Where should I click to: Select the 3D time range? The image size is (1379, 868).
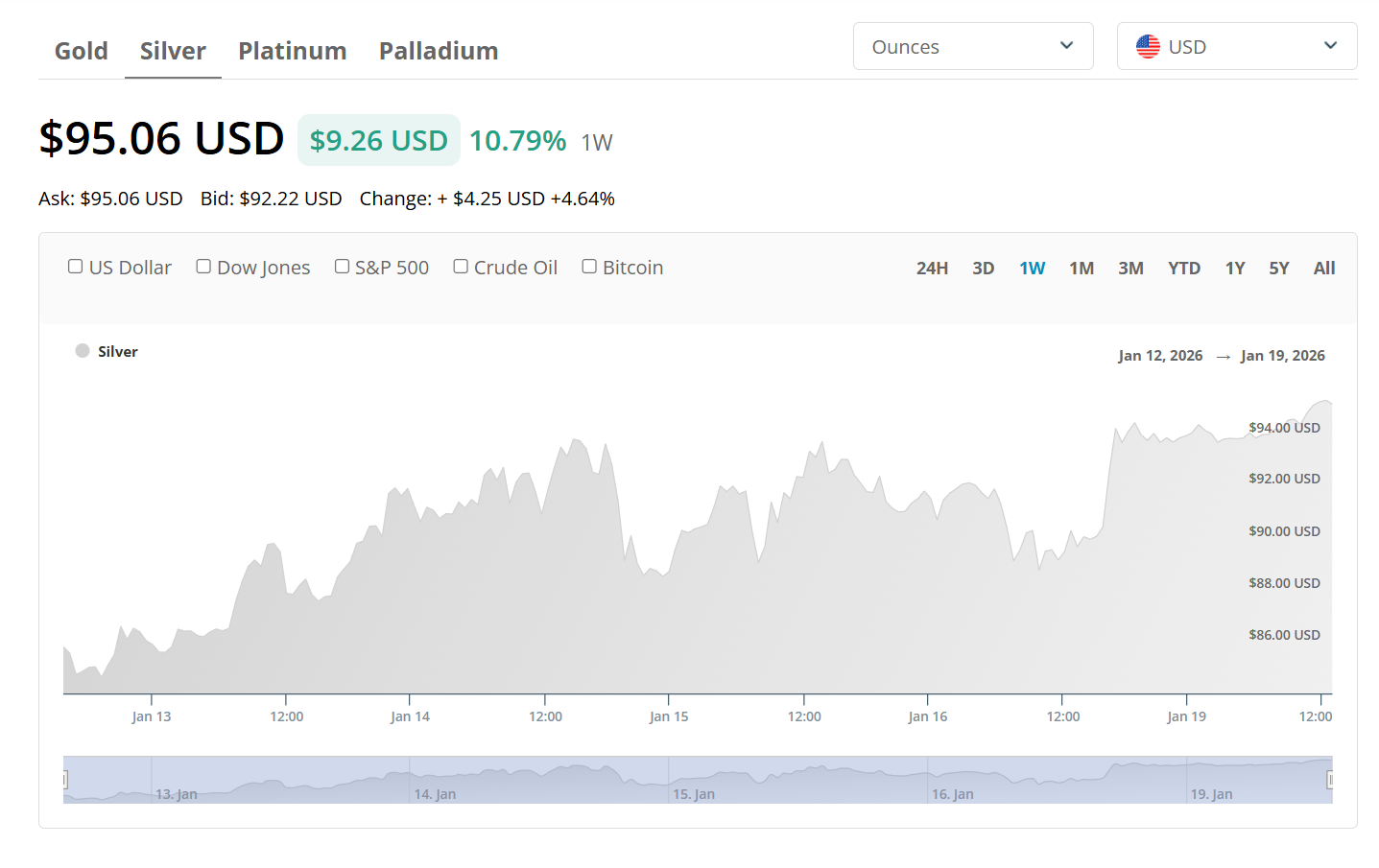coord(983,269)
